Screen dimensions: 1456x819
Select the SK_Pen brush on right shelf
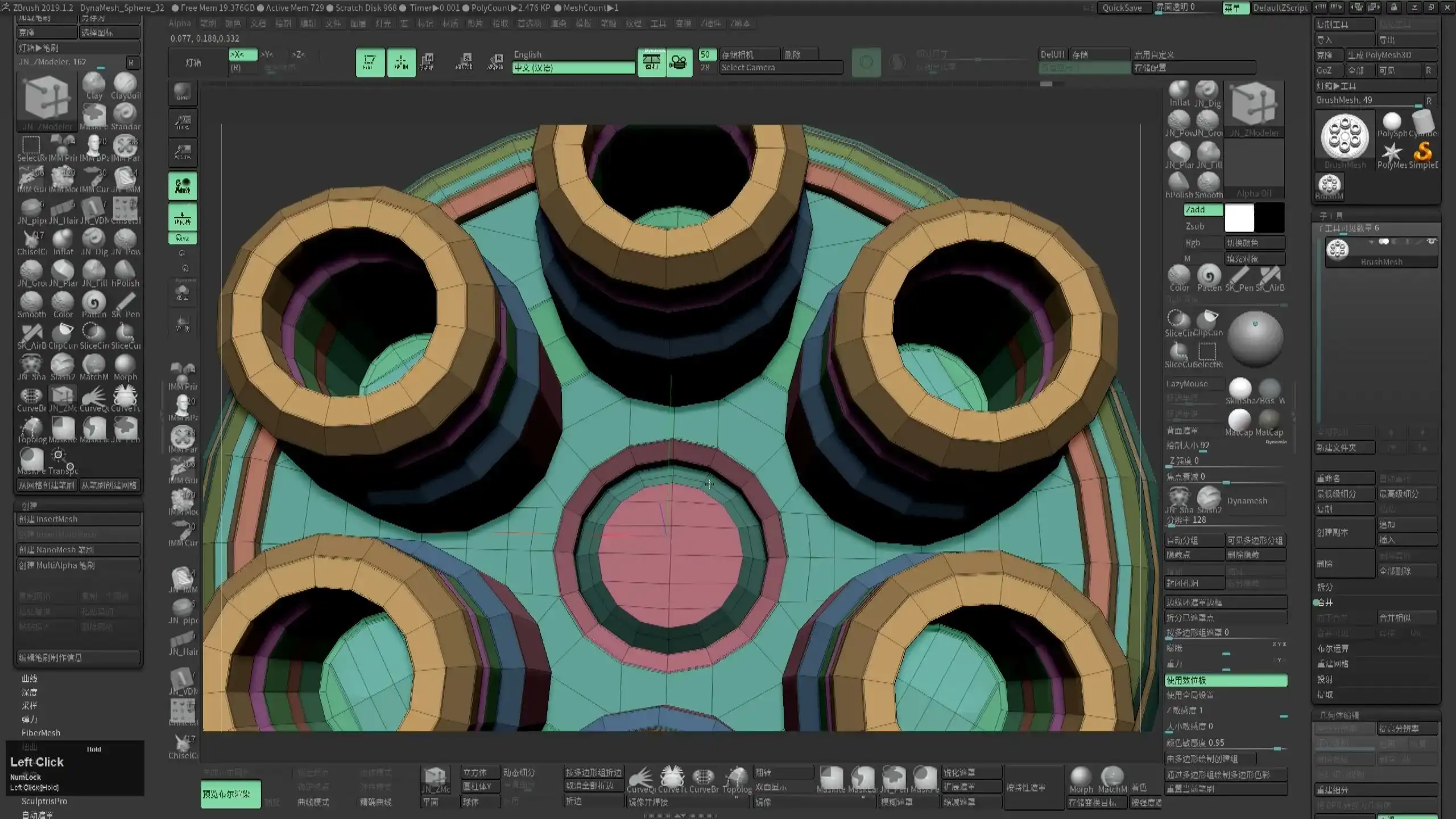1239,276
